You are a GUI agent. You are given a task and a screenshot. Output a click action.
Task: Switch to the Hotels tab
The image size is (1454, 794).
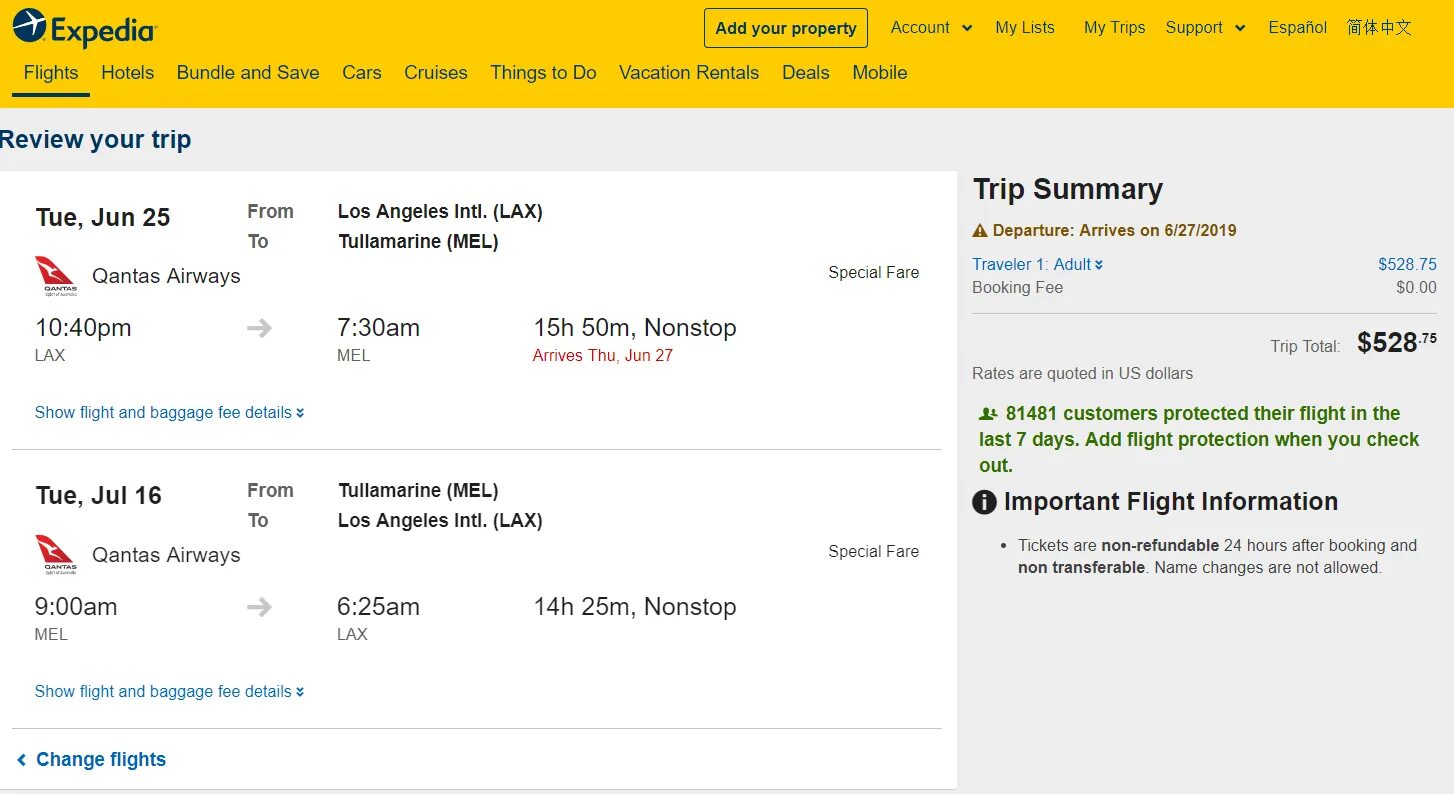click(127, 73)
